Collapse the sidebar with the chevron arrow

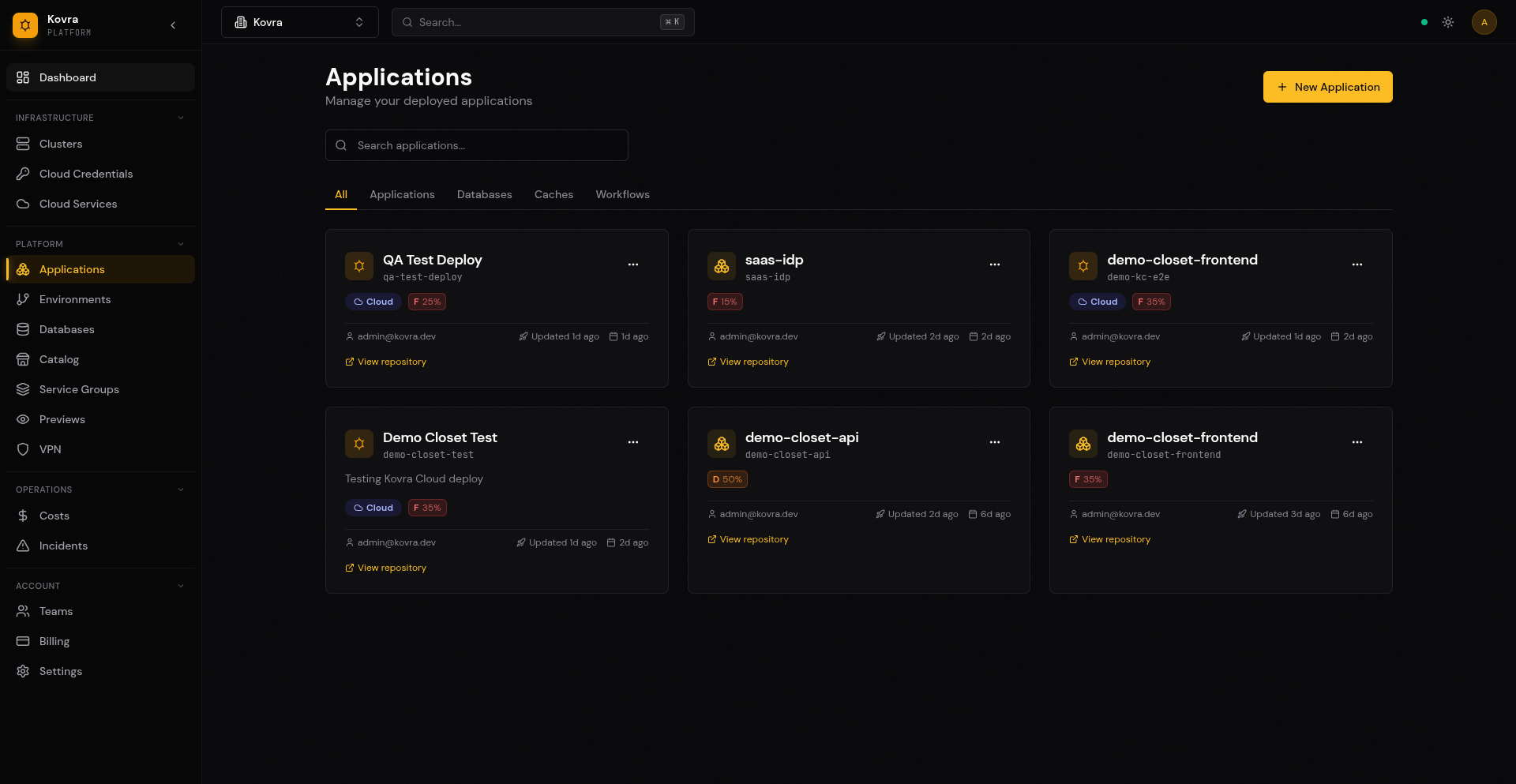point(173,25)
